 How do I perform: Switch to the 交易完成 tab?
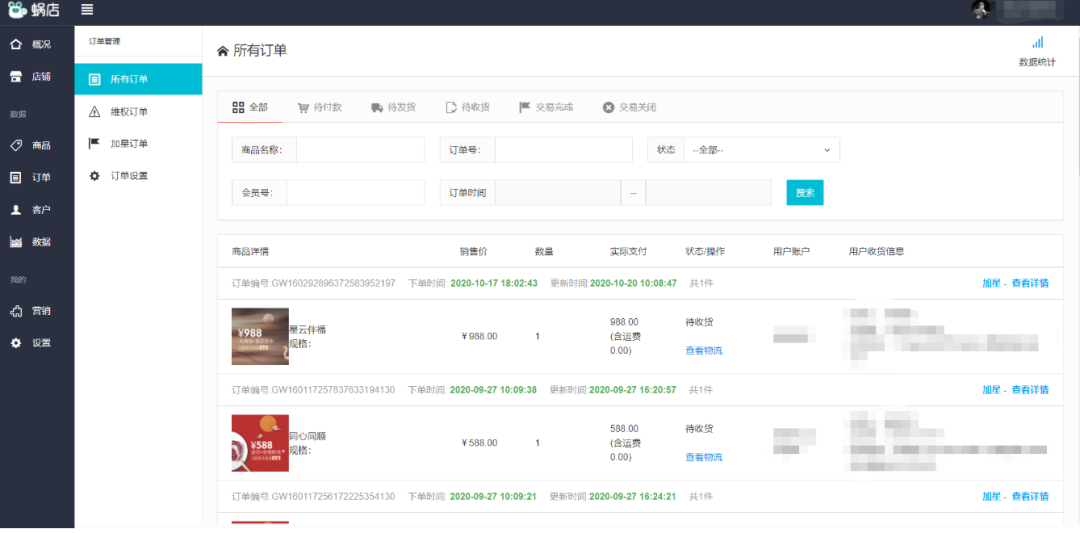(546, 107)
